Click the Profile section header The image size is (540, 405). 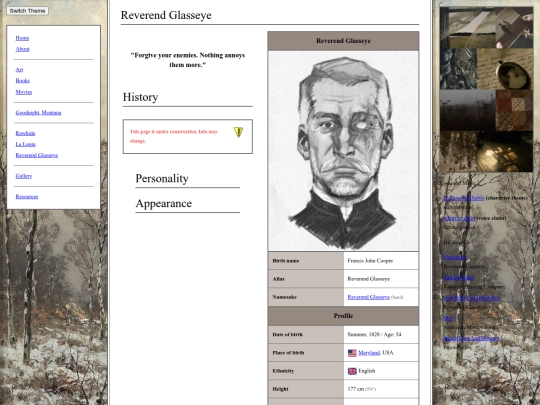point(343,316)
